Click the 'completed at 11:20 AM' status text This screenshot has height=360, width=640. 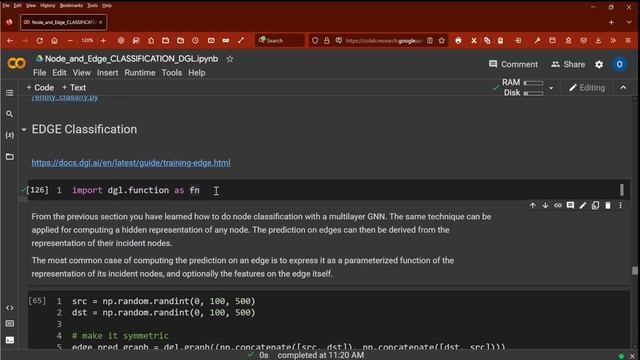321,355
